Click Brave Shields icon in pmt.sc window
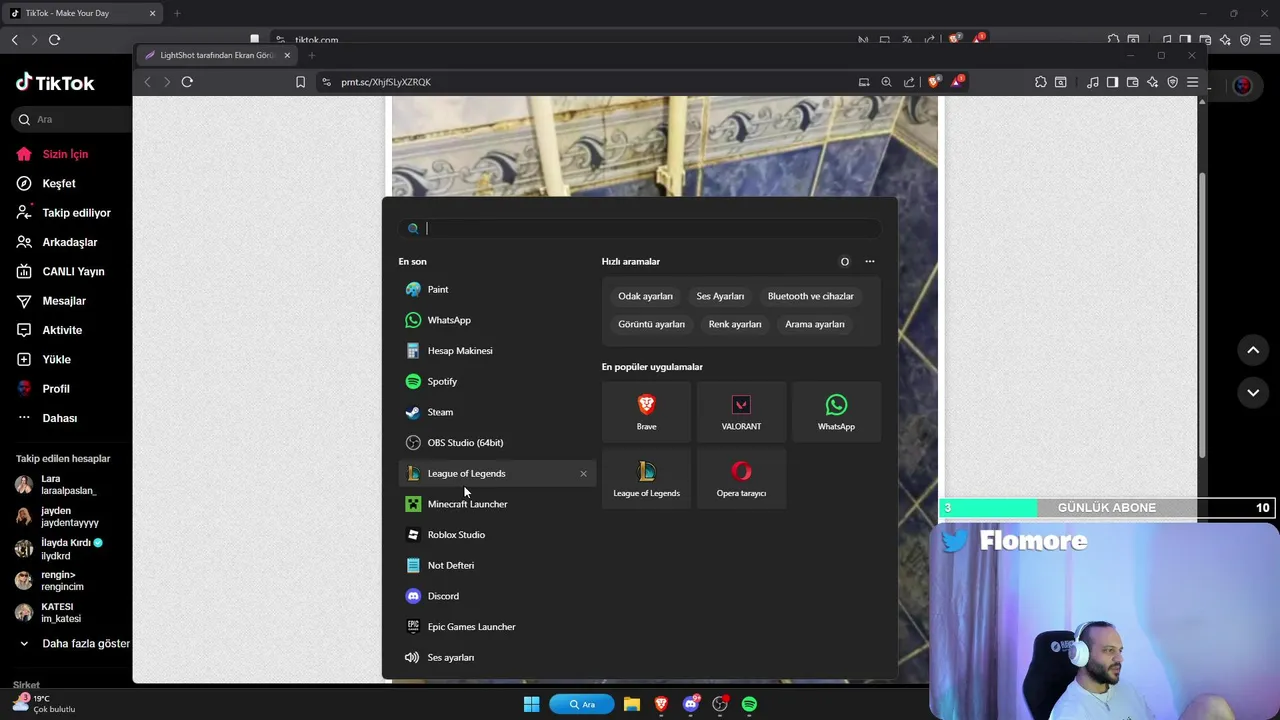 click(x=934, y=82)
